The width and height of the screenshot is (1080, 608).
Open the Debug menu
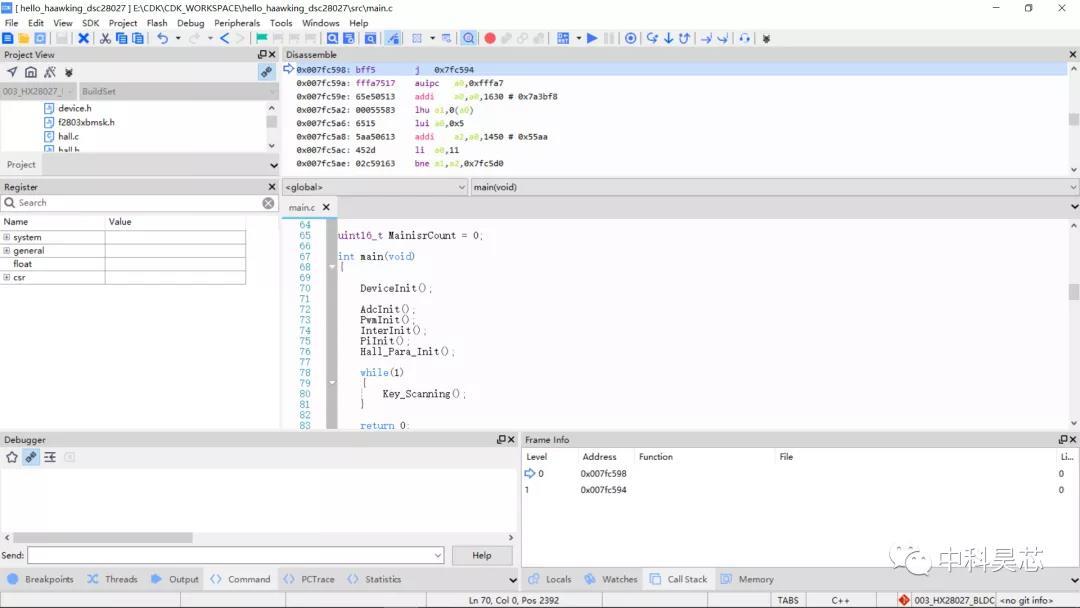tap(191, 23)
